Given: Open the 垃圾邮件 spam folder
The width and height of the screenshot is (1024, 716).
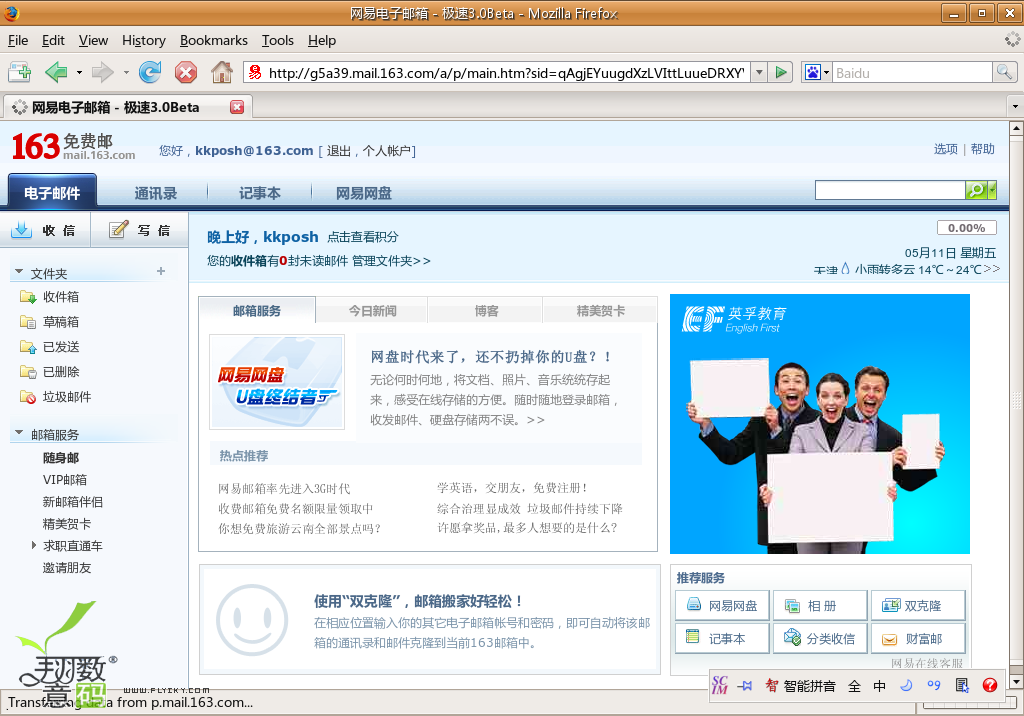Looking at the screenshot, I should 67,397.
